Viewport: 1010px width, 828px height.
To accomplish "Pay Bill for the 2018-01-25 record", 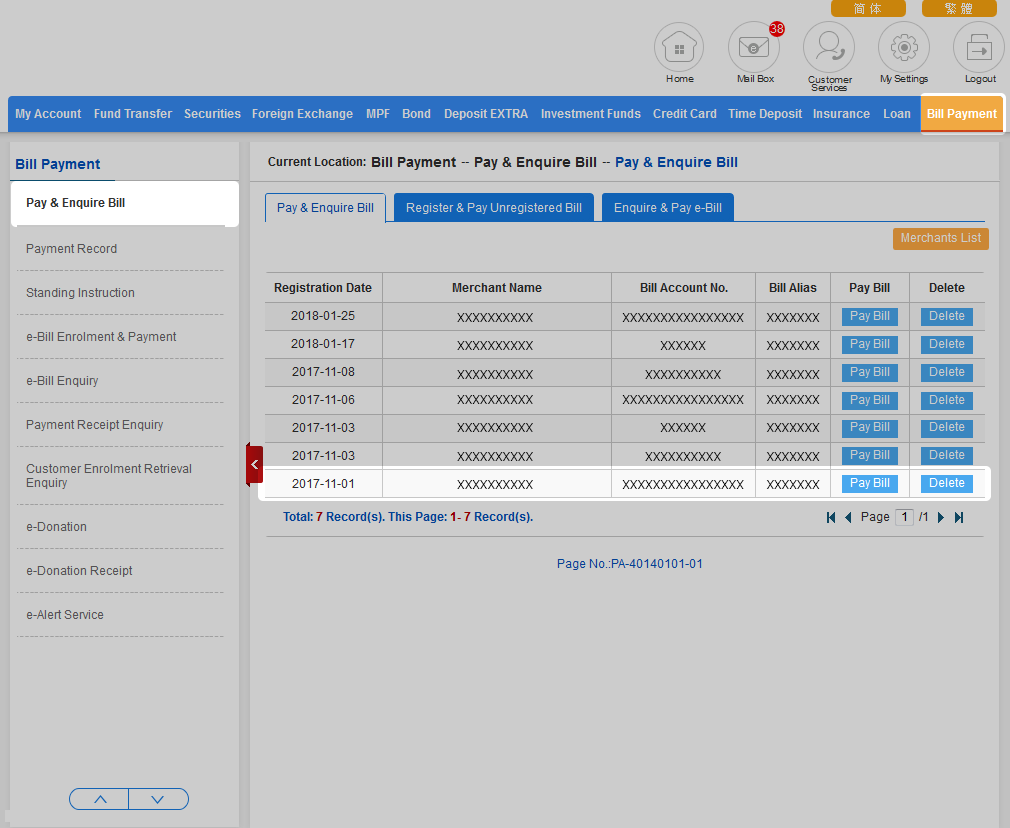I will point(869,316).
